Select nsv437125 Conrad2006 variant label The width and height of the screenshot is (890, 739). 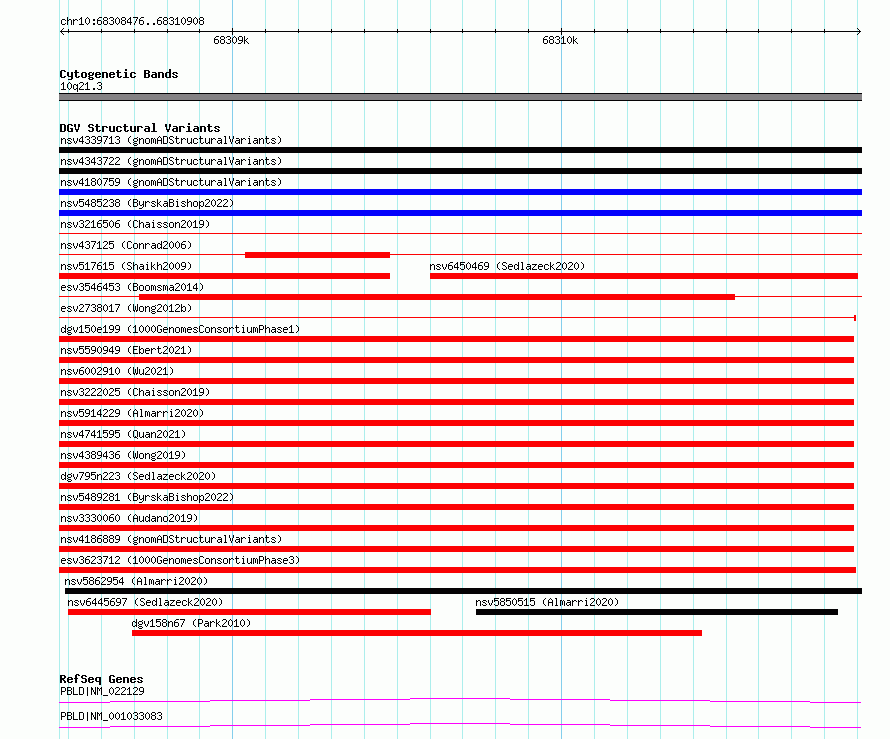(x=126, y=245)
